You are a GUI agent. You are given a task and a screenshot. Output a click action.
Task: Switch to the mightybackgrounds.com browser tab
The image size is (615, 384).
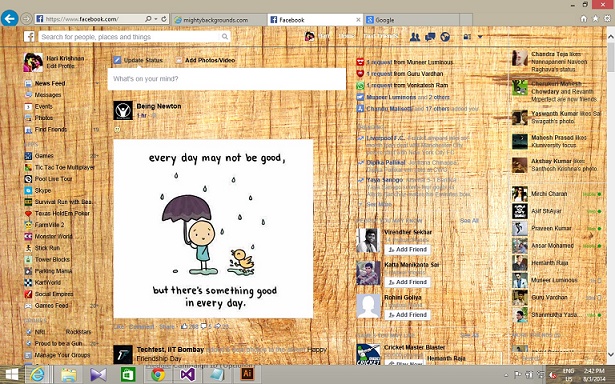click(219, 20)
